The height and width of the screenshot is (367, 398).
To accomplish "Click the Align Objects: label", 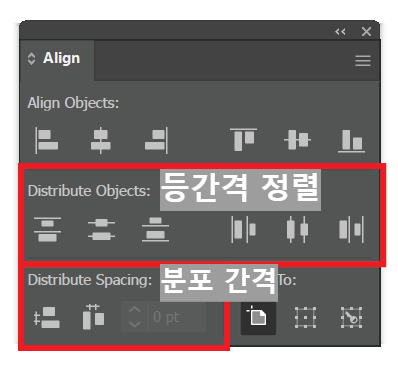I will click(73, 103).
